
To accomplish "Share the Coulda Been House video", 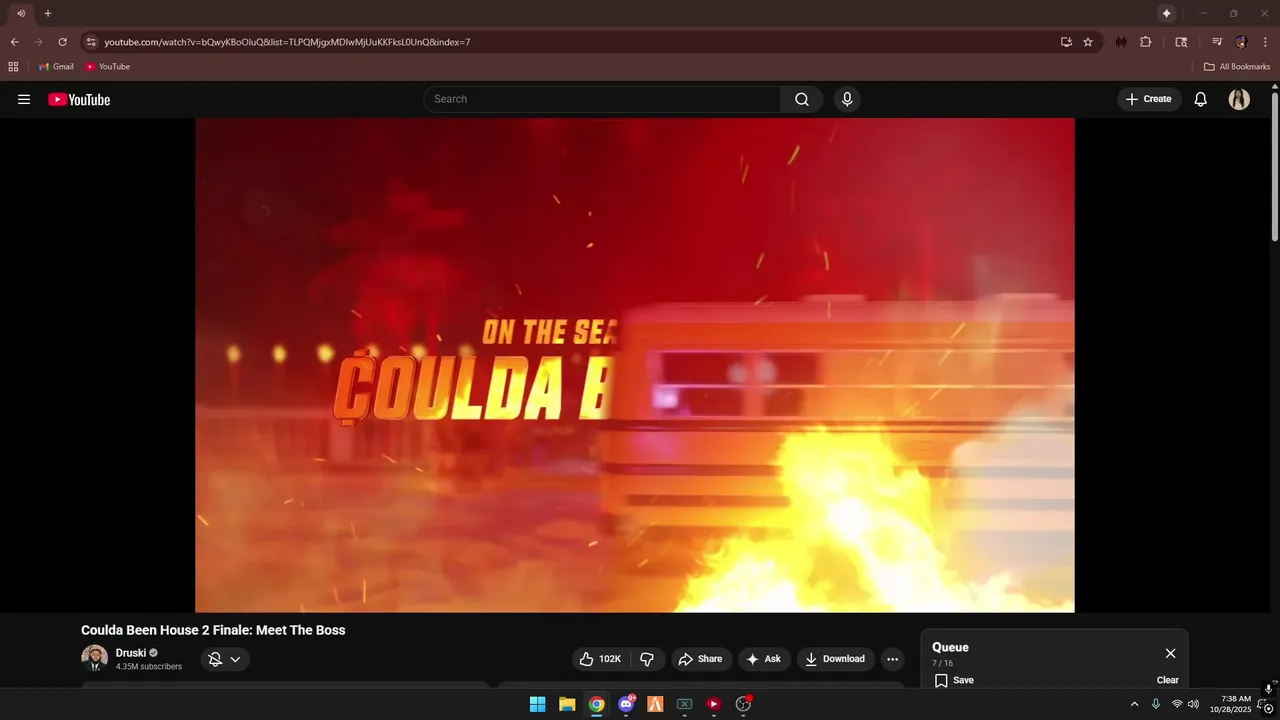I will (x=701, y=659).
